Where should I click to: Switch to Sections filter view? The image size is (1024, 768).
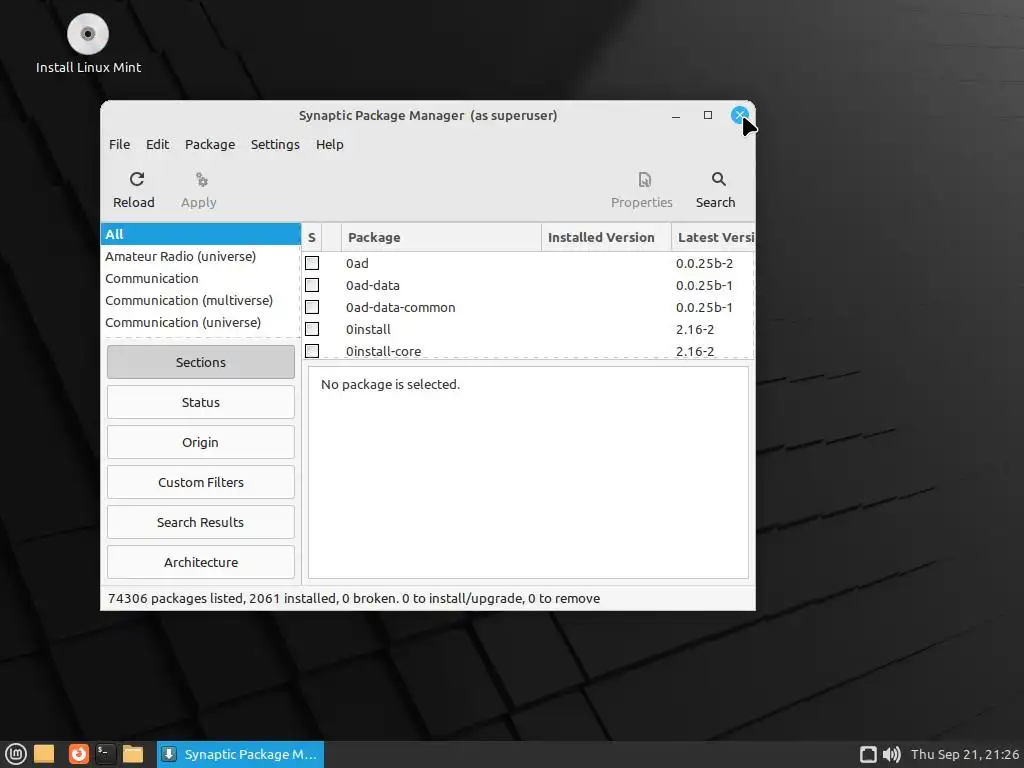200,362
